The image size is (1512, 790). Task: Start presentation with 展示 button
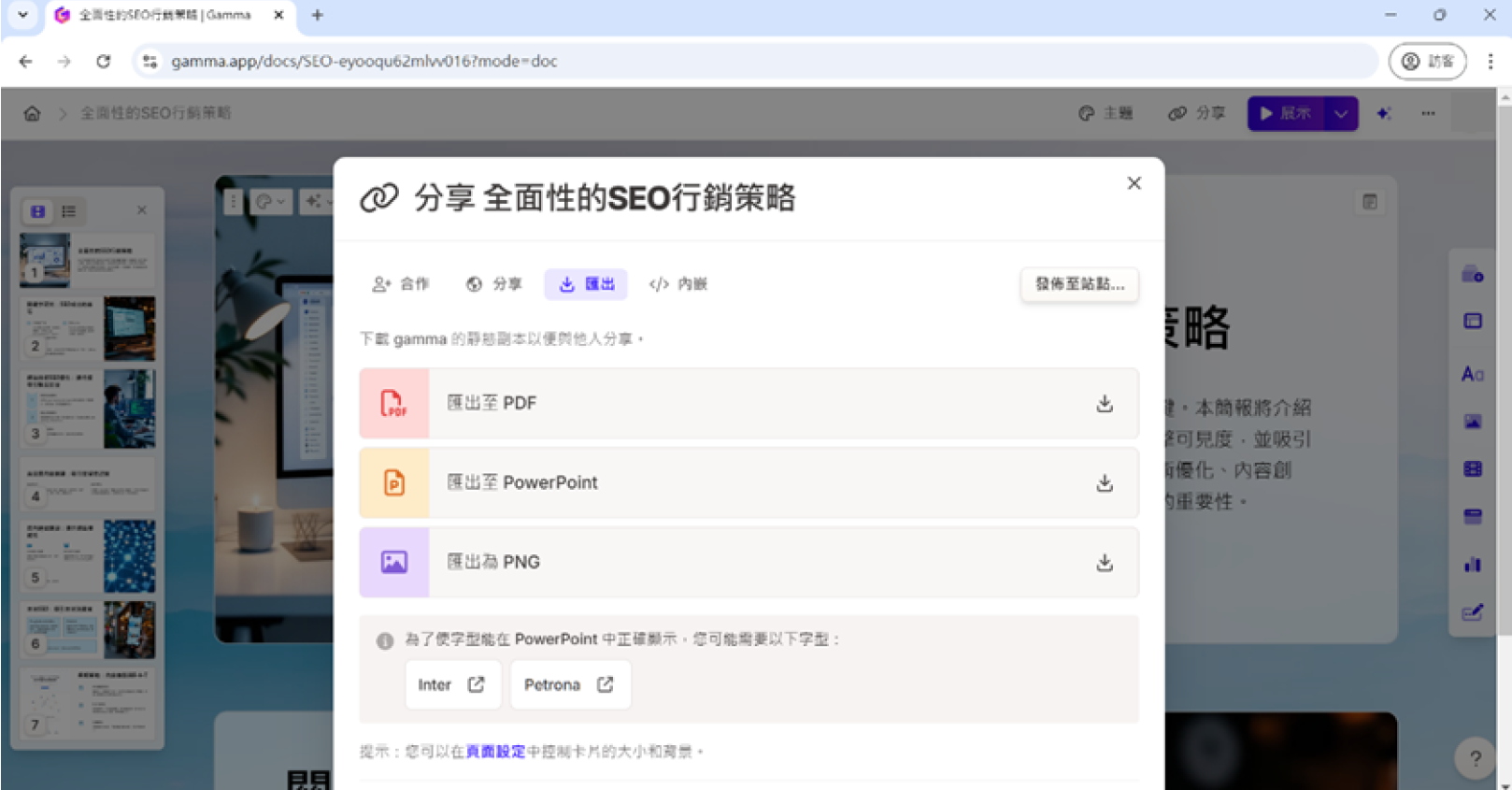[x=1286, y=113]
